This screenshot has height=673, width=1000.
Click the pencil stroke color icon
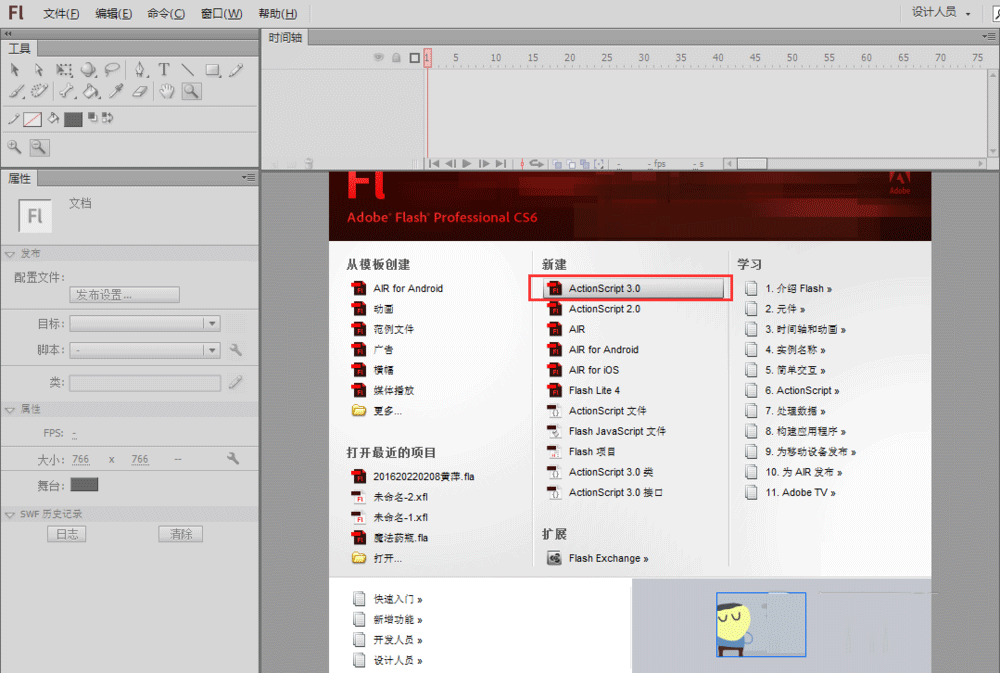pyautogui.click(x=13, y=119)
